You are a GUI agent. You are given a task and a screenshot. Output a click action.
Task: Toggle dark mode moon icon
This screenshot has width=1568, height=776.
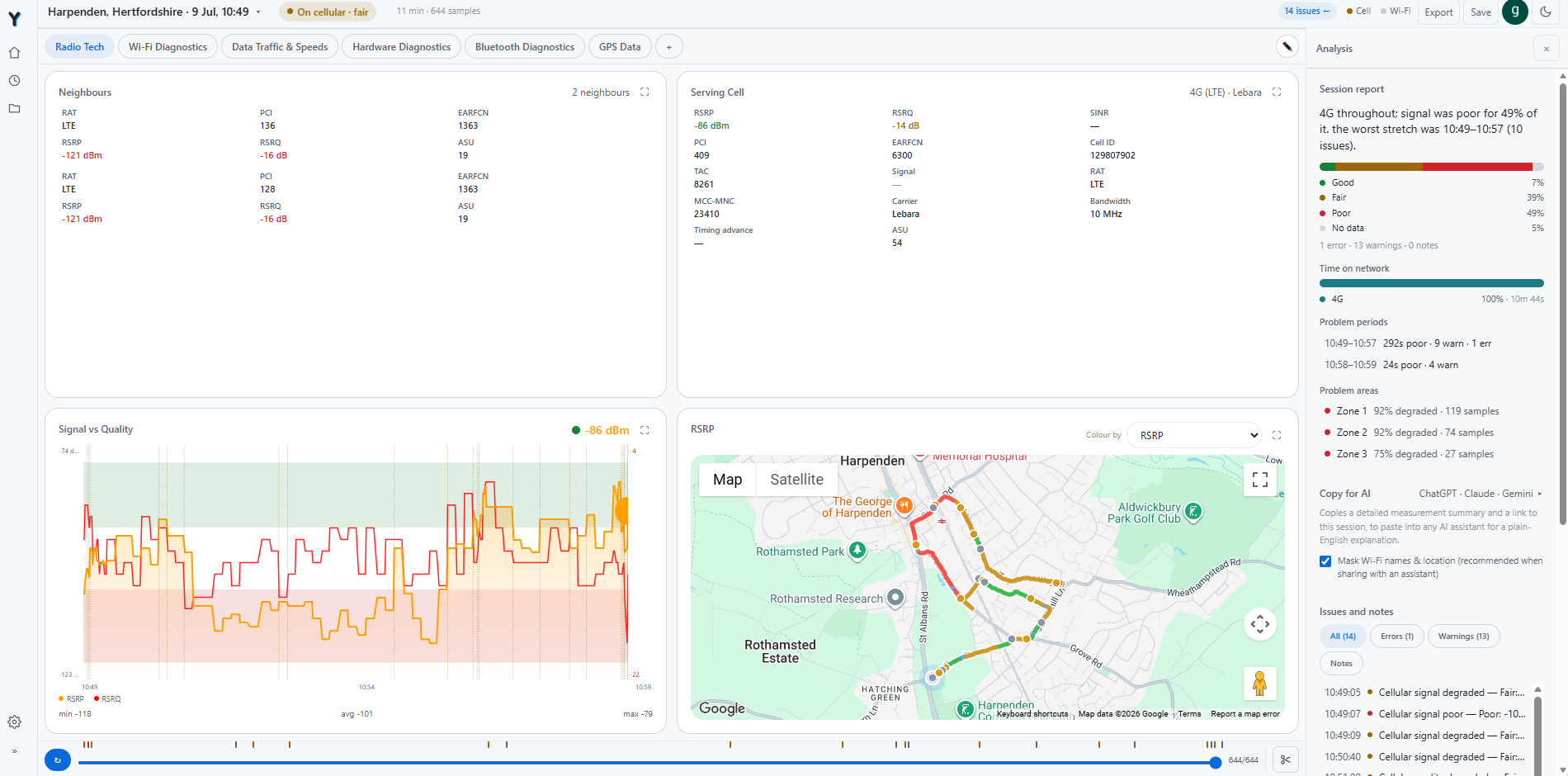click(1546, 12)
